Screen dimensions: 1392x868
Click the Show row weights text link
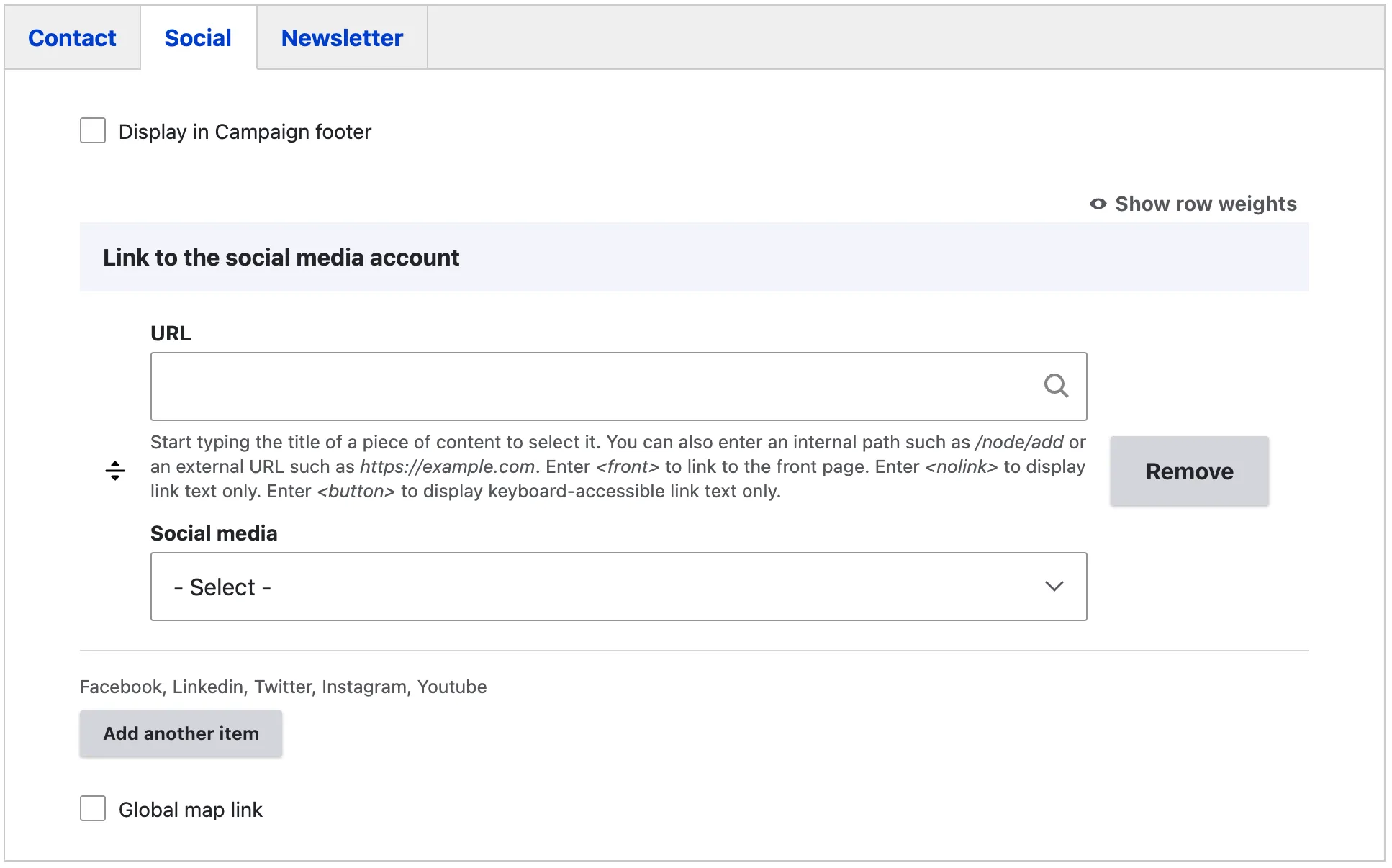1206,204
